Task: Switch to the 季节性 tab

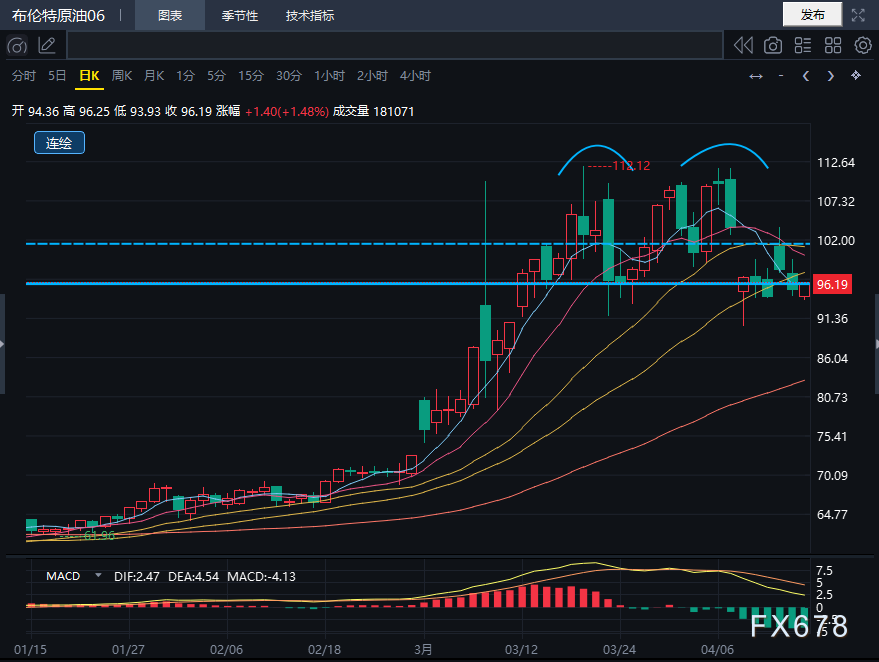Action: pos(240,15)
